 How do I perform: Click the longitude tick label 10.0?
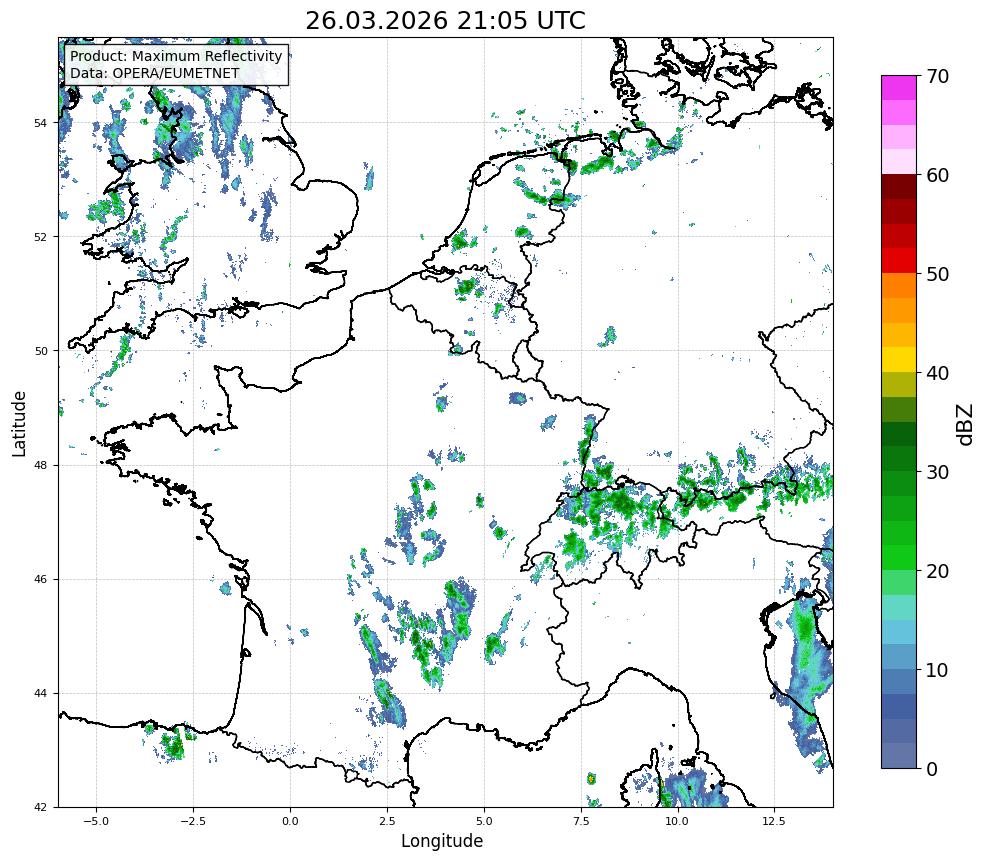point(677,821)
